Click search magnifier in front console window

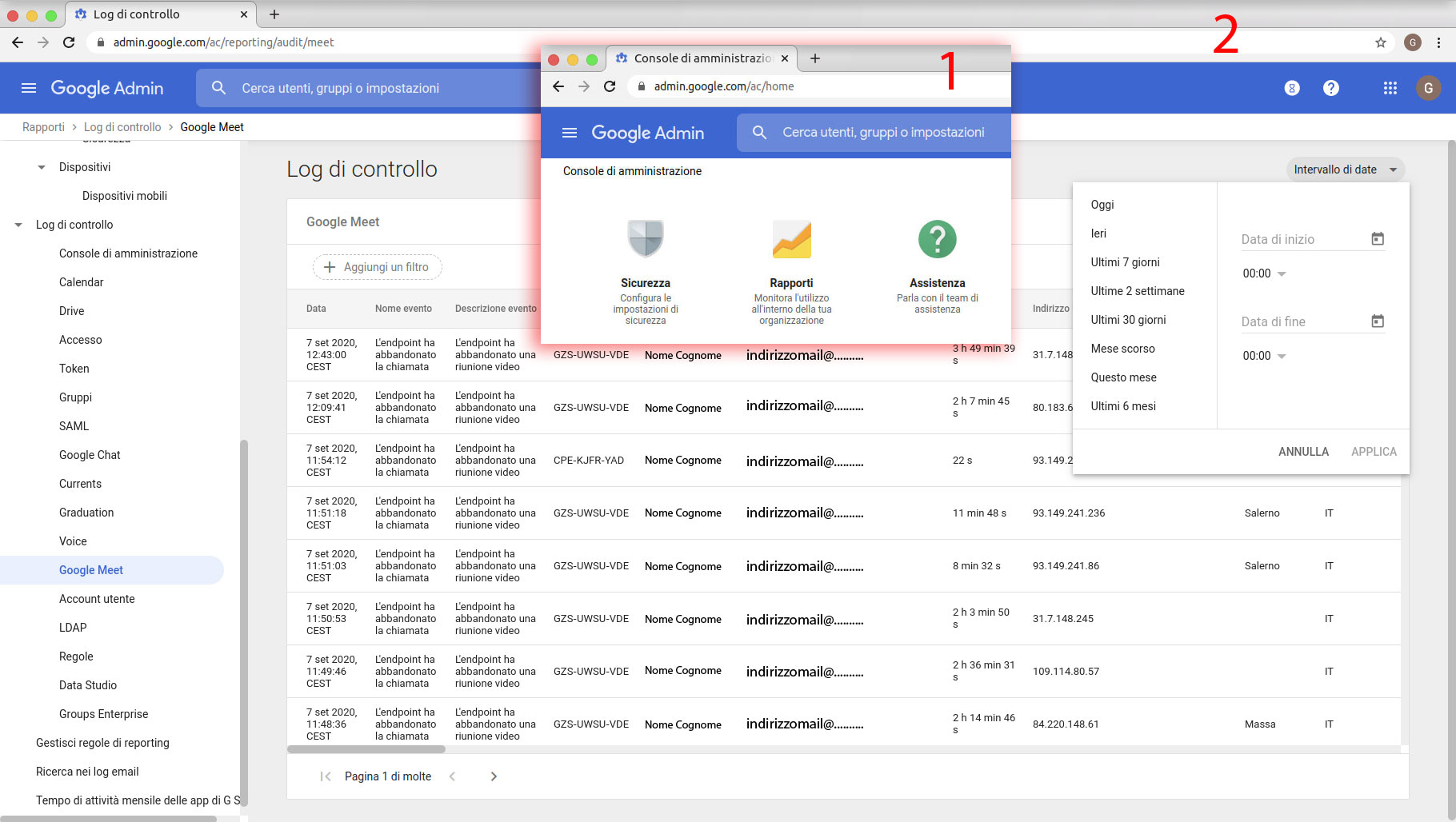(760, 133)
